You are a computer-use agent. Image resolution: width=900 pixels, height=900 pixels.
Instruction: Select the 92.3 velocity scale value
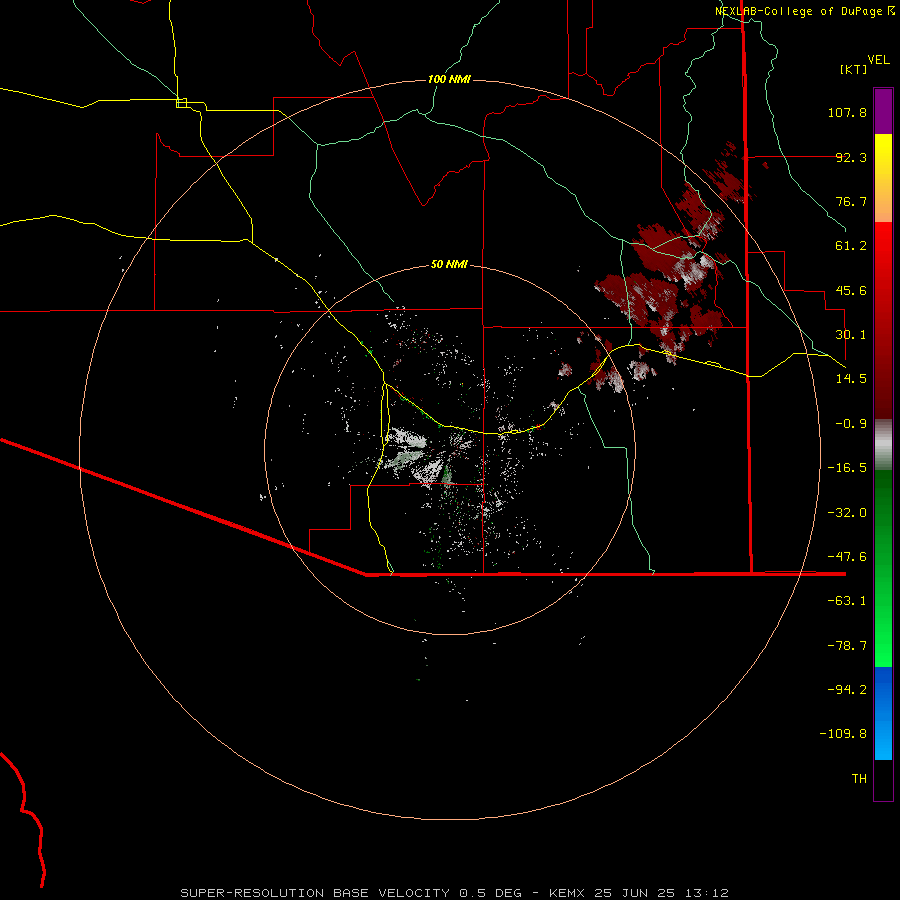851,157
